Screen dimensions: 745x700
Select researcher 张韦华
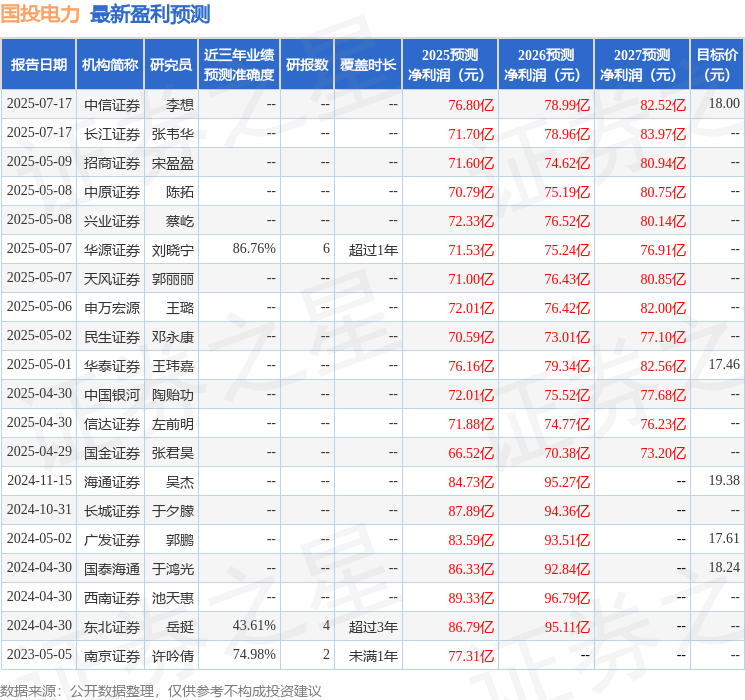click(172, 134)
